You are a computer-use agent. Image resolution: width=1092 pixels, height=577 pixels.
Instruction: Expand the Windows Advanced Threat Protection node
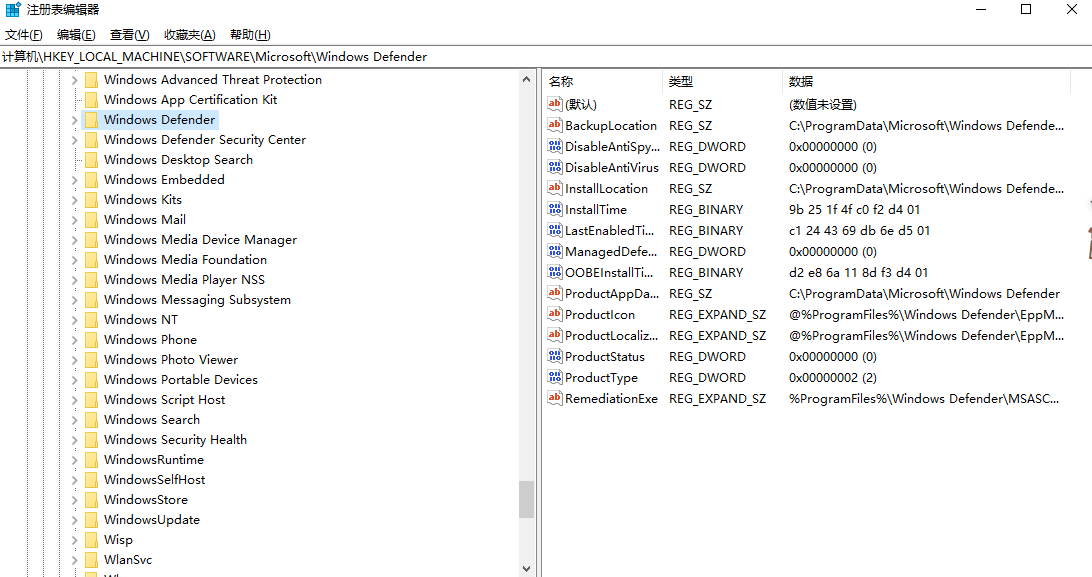pyautogui.click(x=75, y=80)
